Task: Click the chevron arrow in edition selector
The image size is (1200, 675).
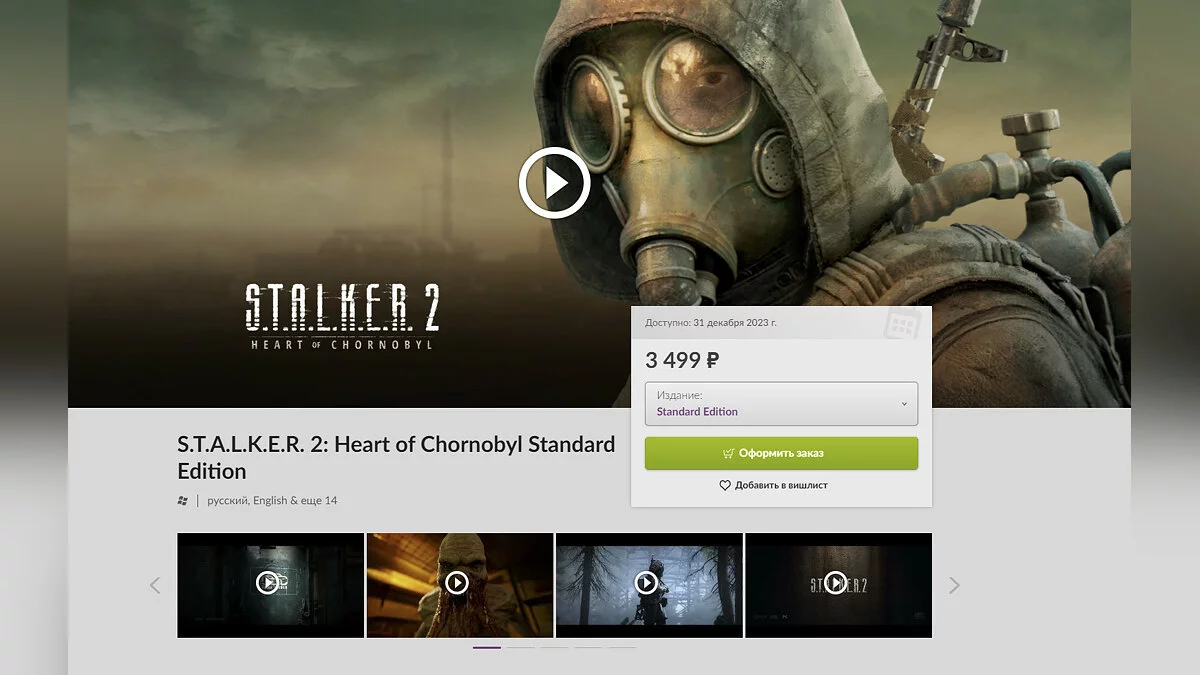Action: point(904,404)
